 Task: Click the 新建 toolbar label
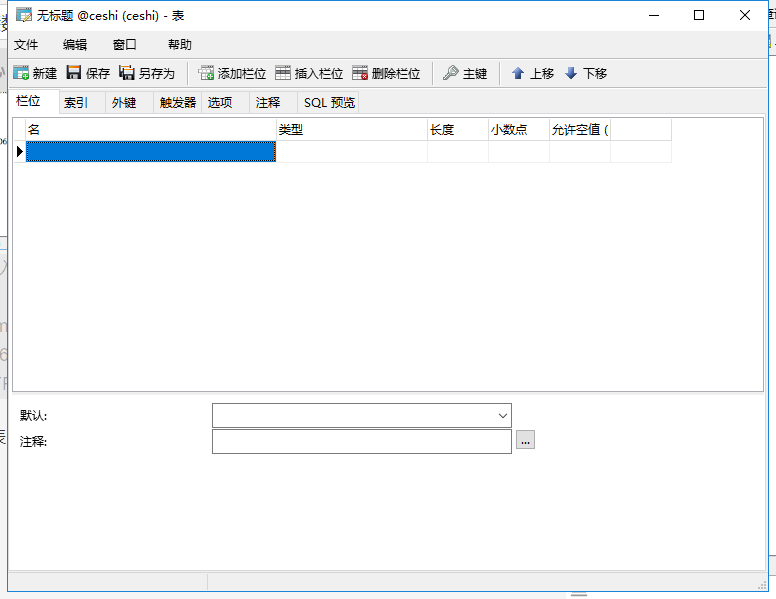point(45,74)
